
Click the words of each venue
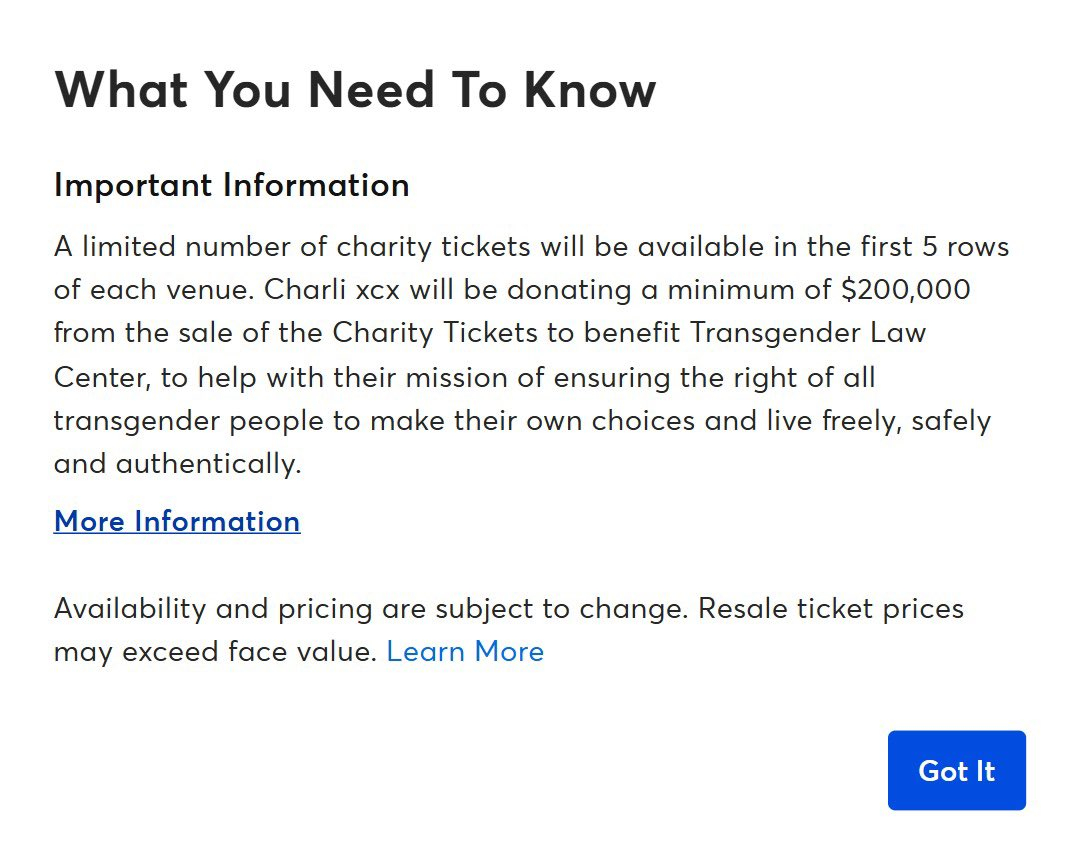154,290
